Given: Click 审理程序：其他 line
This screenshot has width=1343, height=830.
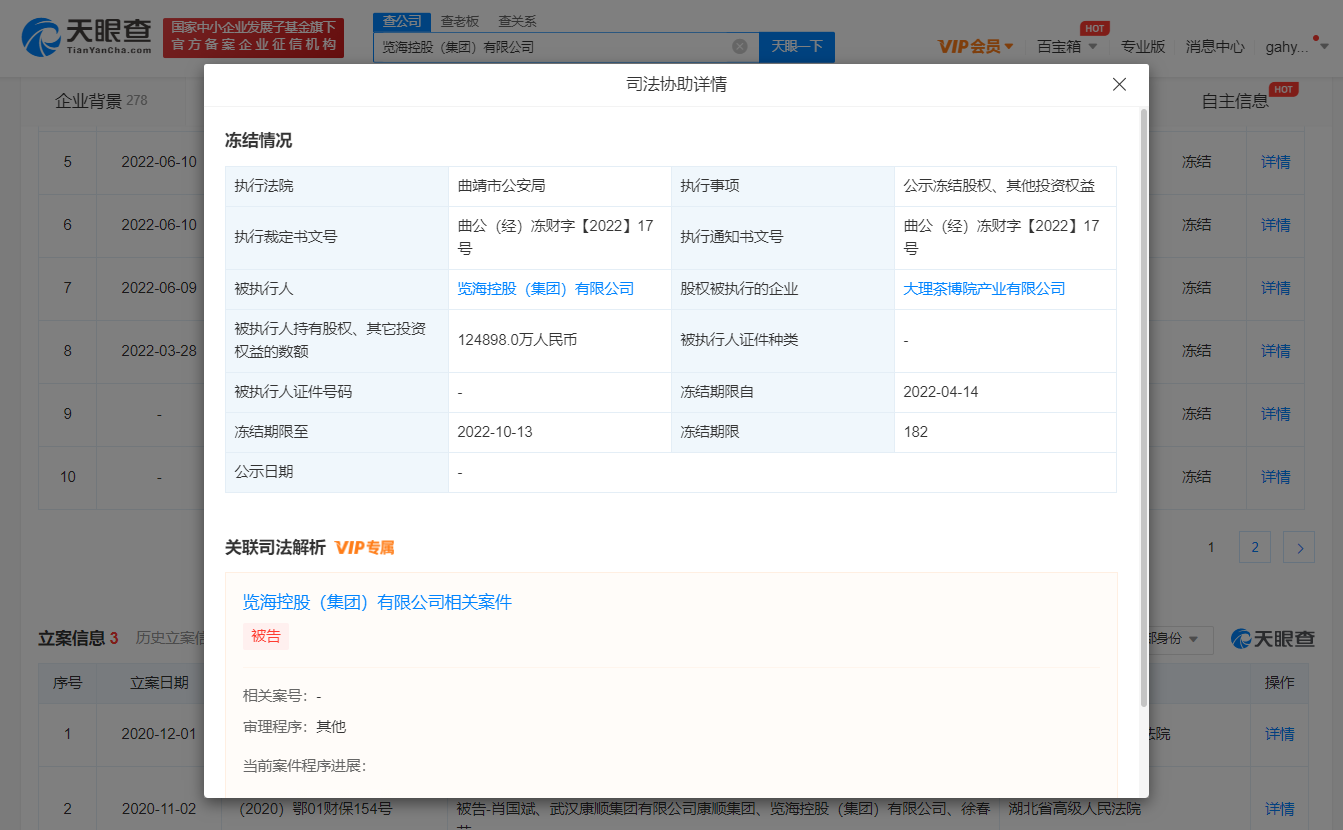Looking at the screenshot, I should (294, 727).
